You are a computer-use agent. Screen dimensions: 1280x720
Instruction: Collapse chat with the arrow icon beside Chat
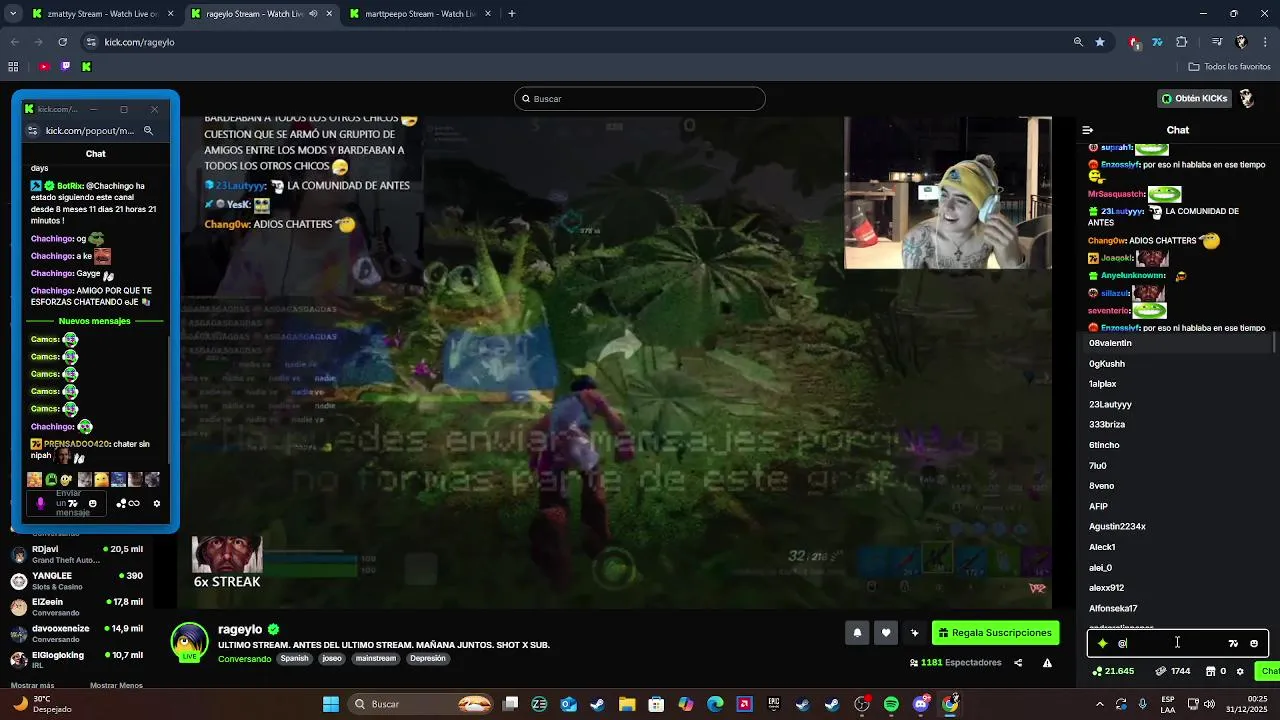(x=1088, y=130)
